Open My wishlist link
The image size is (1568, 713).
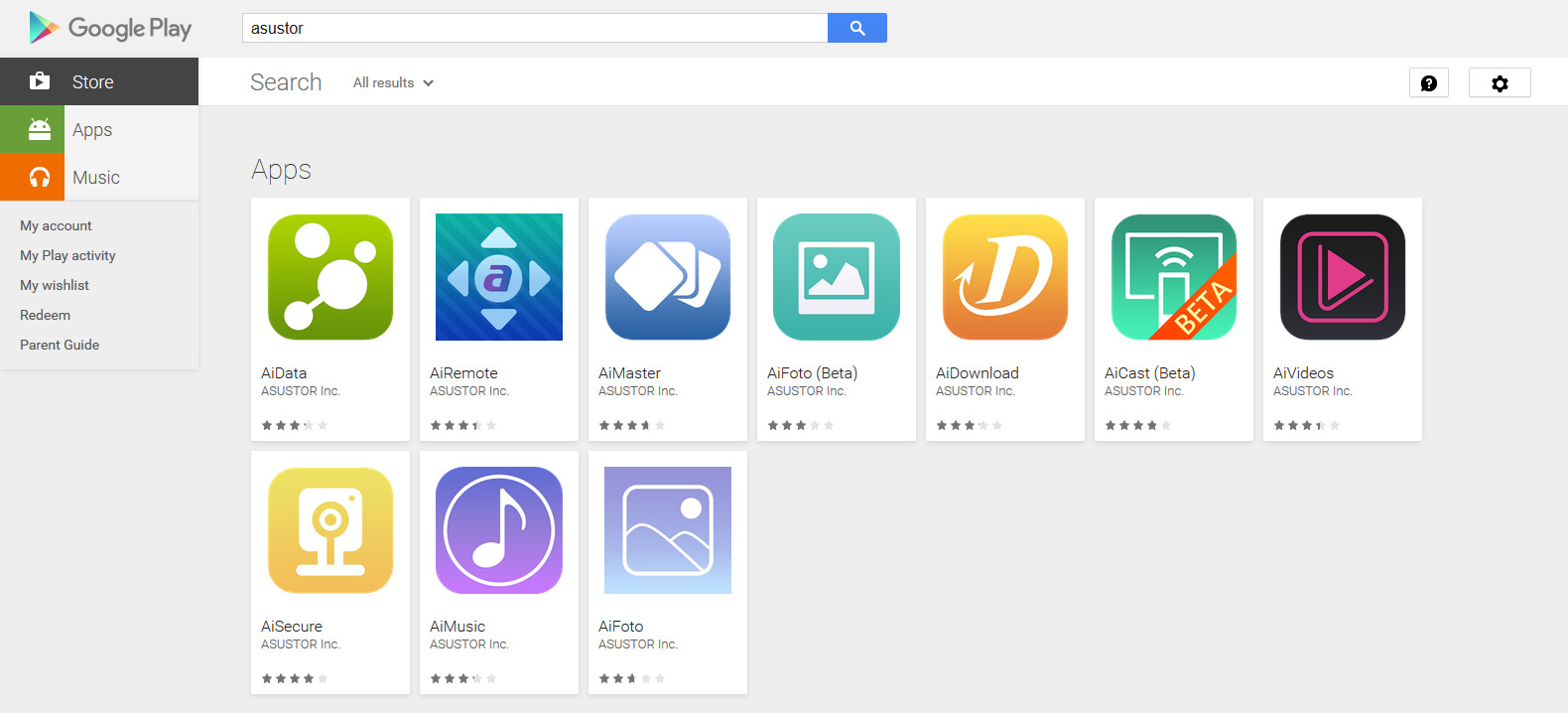pyautogui.click(x=55, y=285)
